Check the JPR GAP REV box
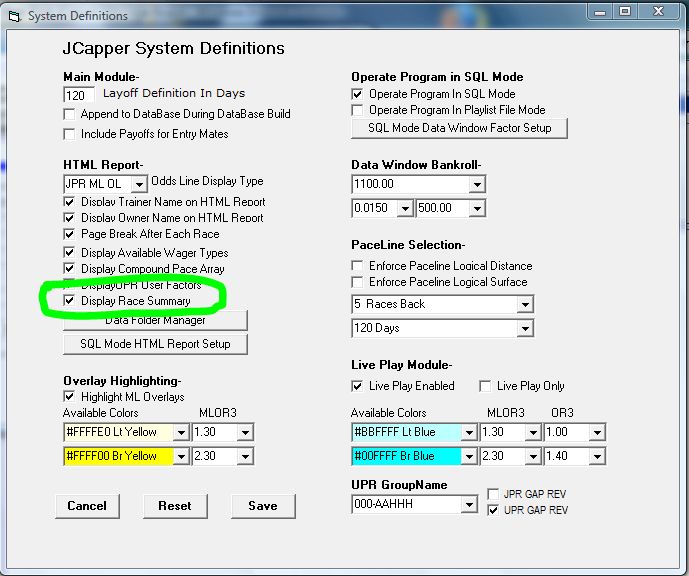 (x=493, y=494)
